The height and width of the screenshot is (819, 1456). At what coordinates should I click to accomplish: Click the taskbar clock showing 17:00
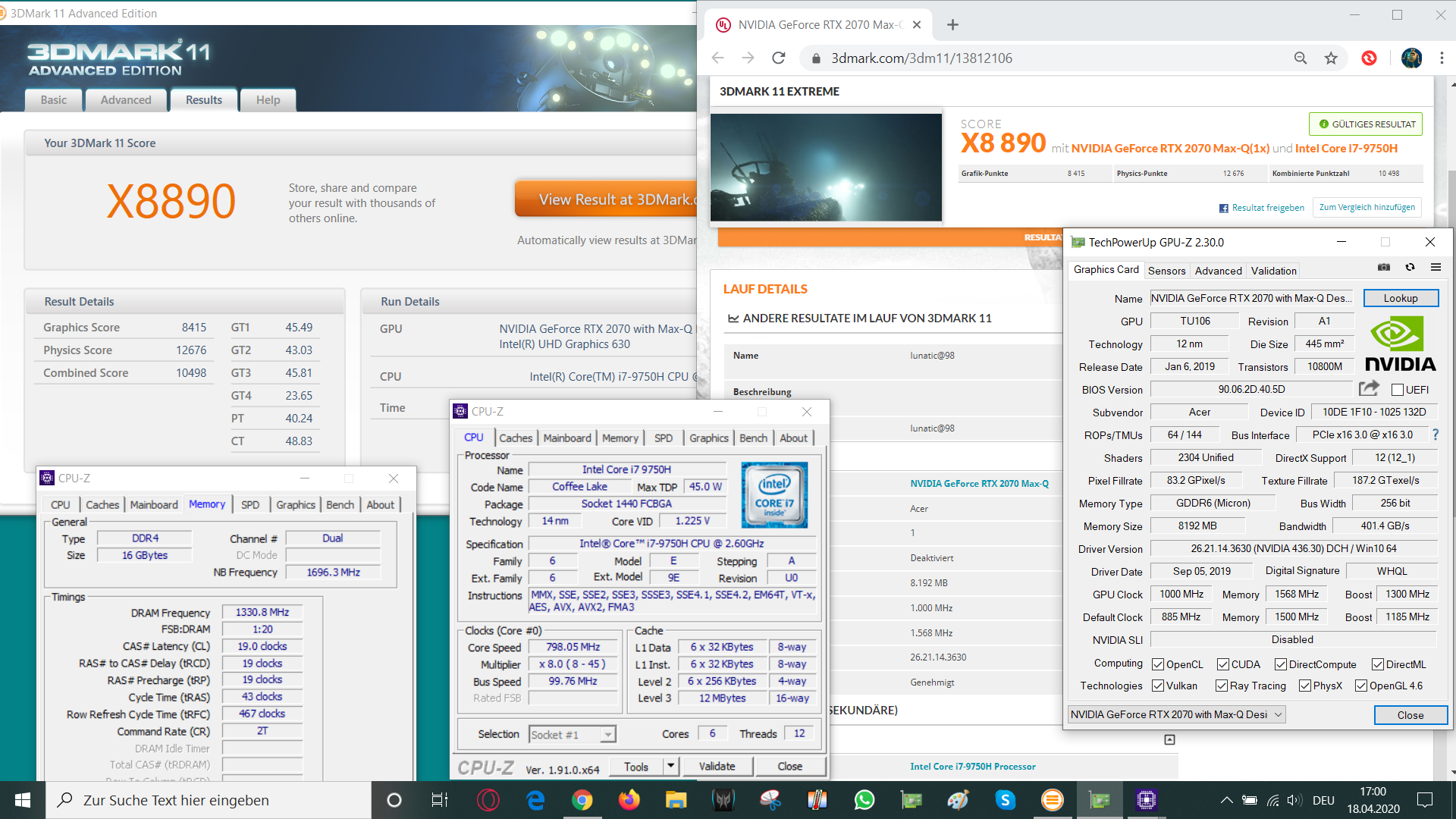[x=1373, y=800]
